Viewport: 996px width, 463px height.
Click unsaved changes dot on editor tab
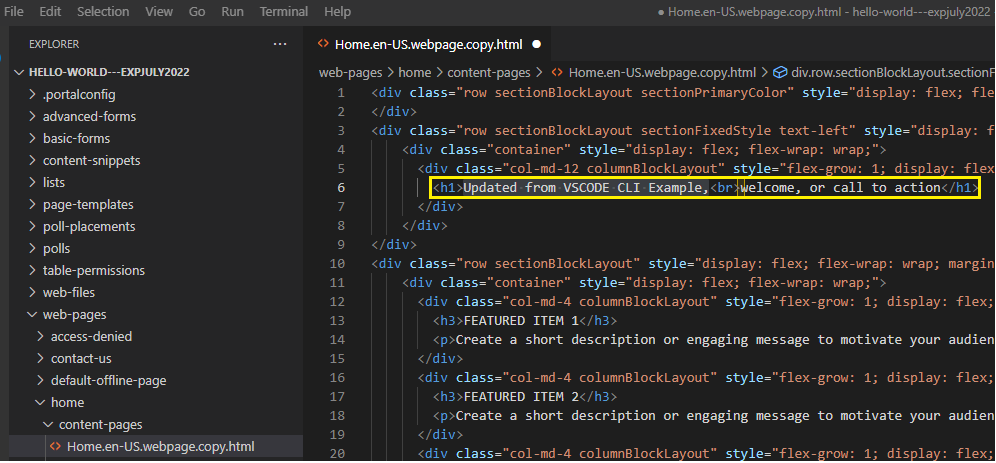coord(536,45)
